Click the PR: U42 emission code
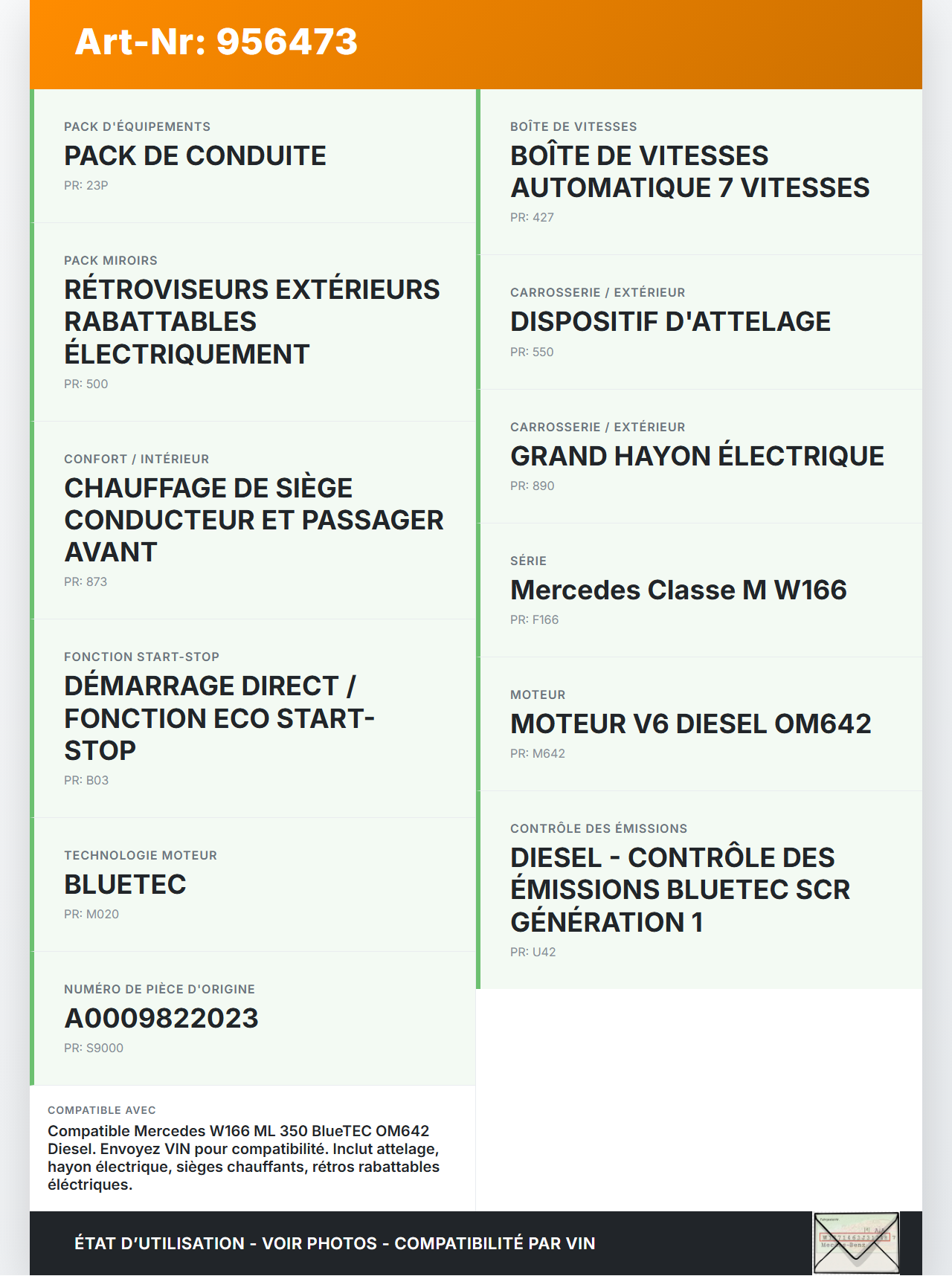Screen dimensions: 952x1276 533,952
